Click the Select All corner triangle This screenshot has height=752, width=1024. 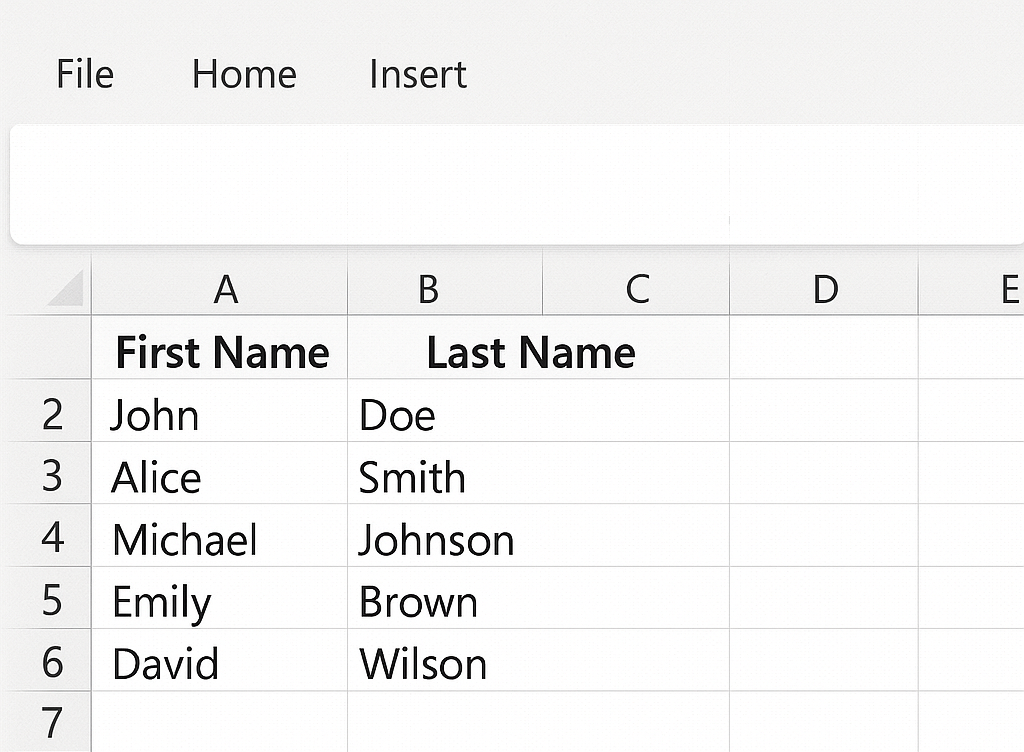tap(64, 289)
